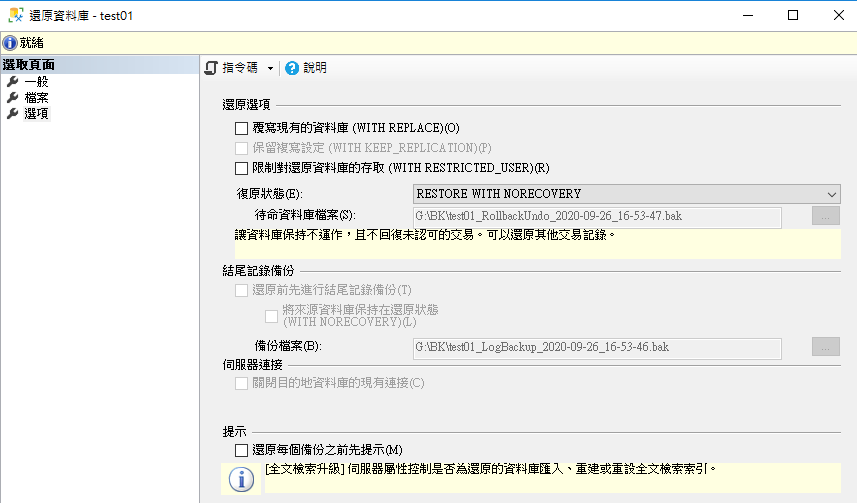Click the info icon in 就緒 status bar

(x=10, y=43)
